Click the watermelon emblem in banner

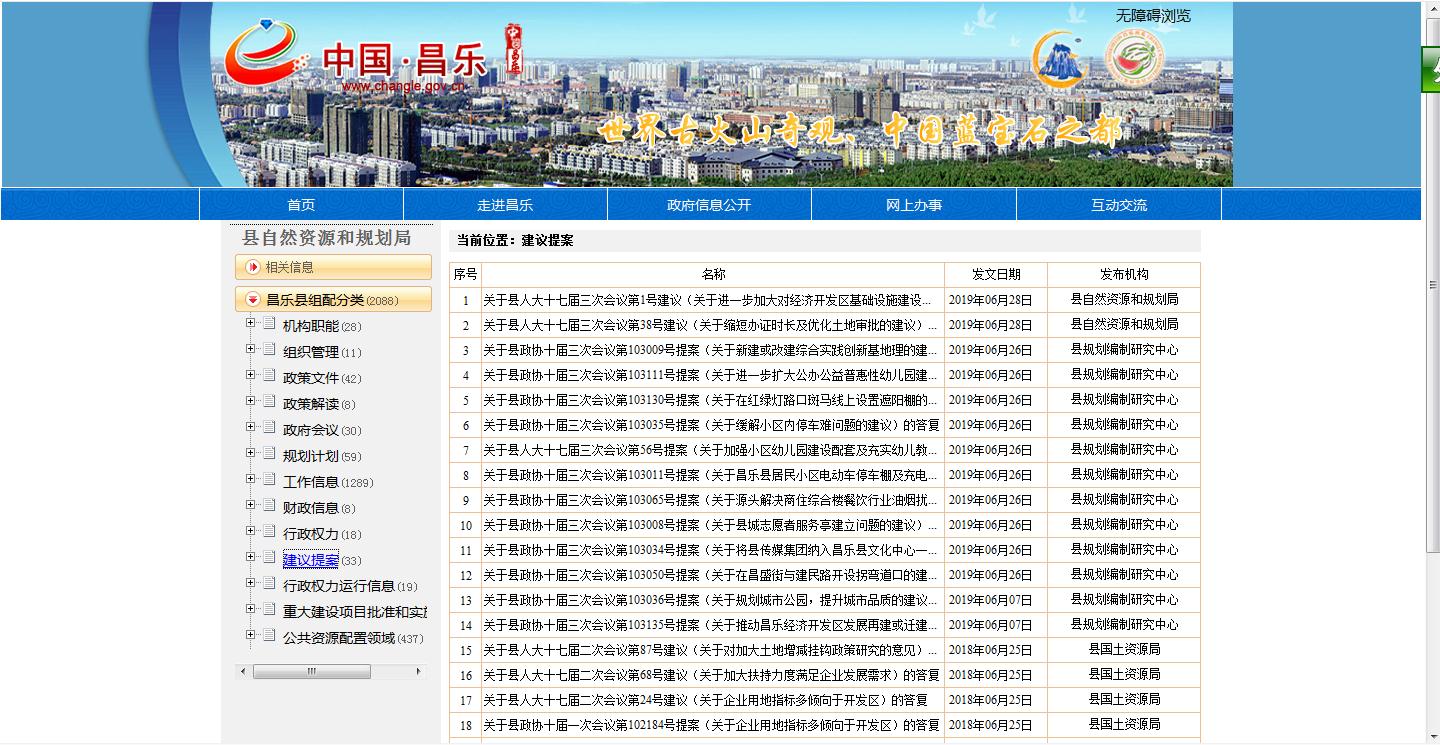click(x=1133, y=60)
